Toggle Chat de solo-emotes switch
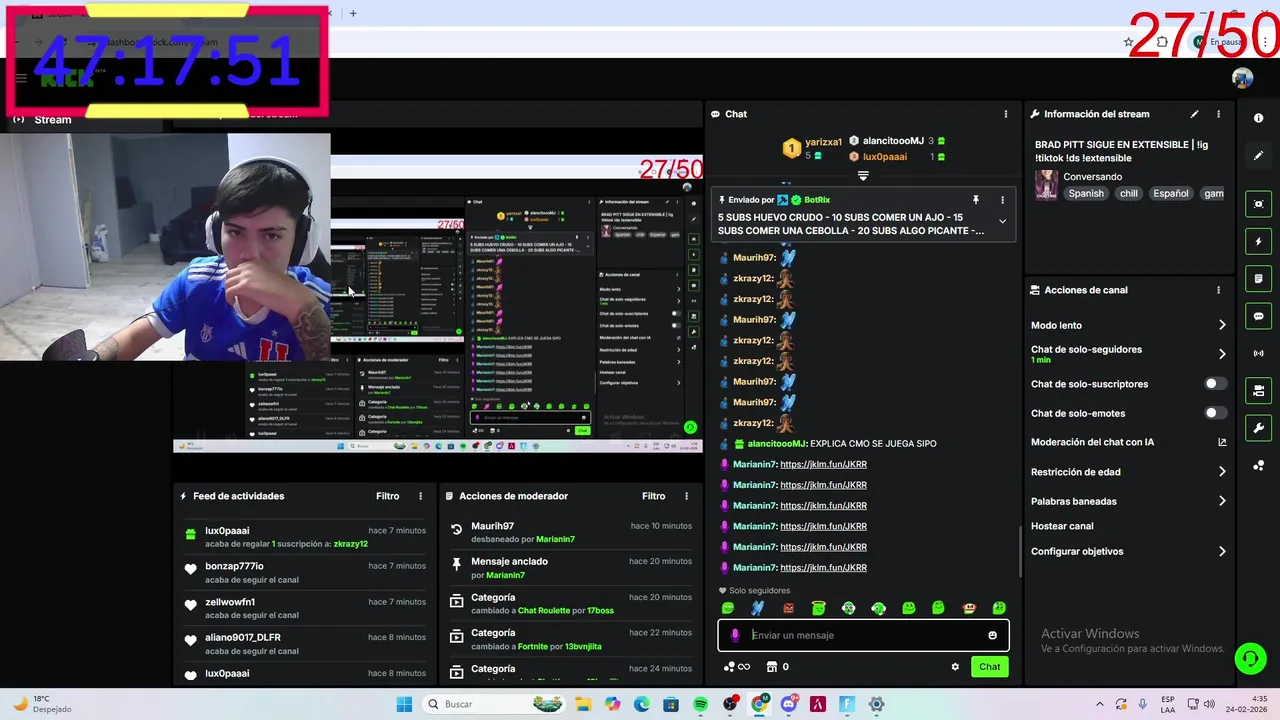The height and width of the screenshot is (720, 1280). tap(1214, 413)
